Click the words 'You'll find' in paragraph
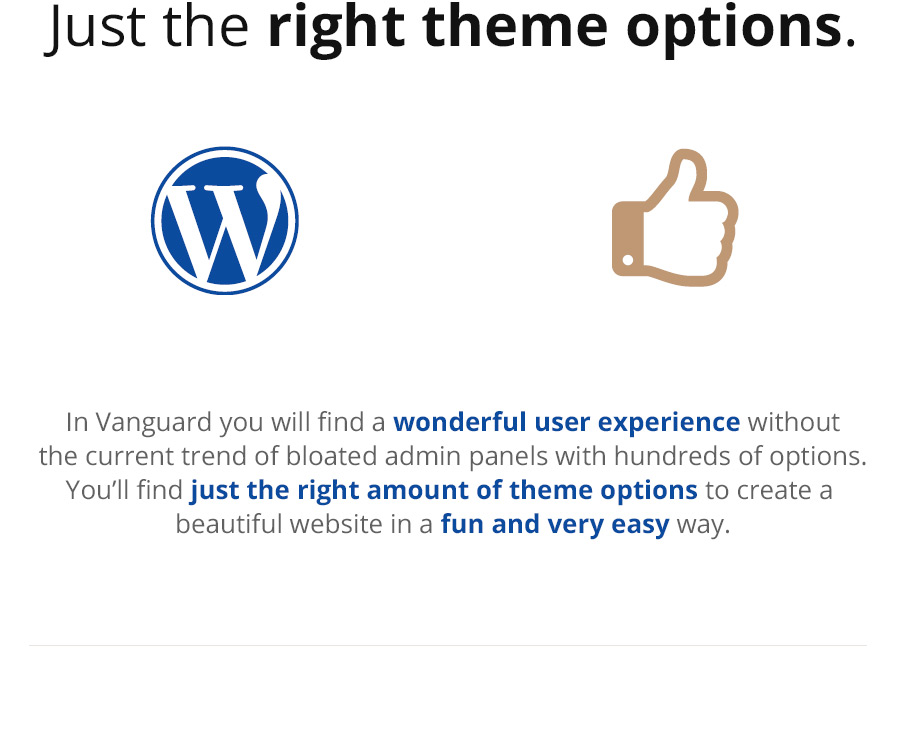The height and width of the screenshot is (747, 900). pos(124,490)
